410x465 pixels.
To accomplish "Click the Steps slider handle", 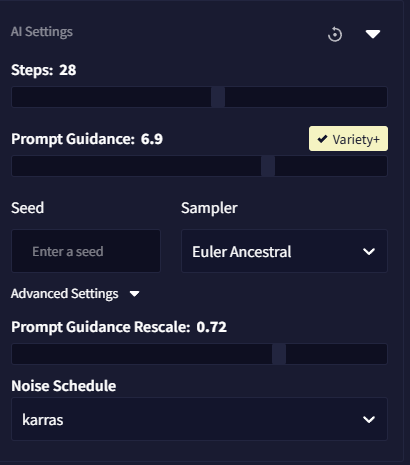I will 218,97.
